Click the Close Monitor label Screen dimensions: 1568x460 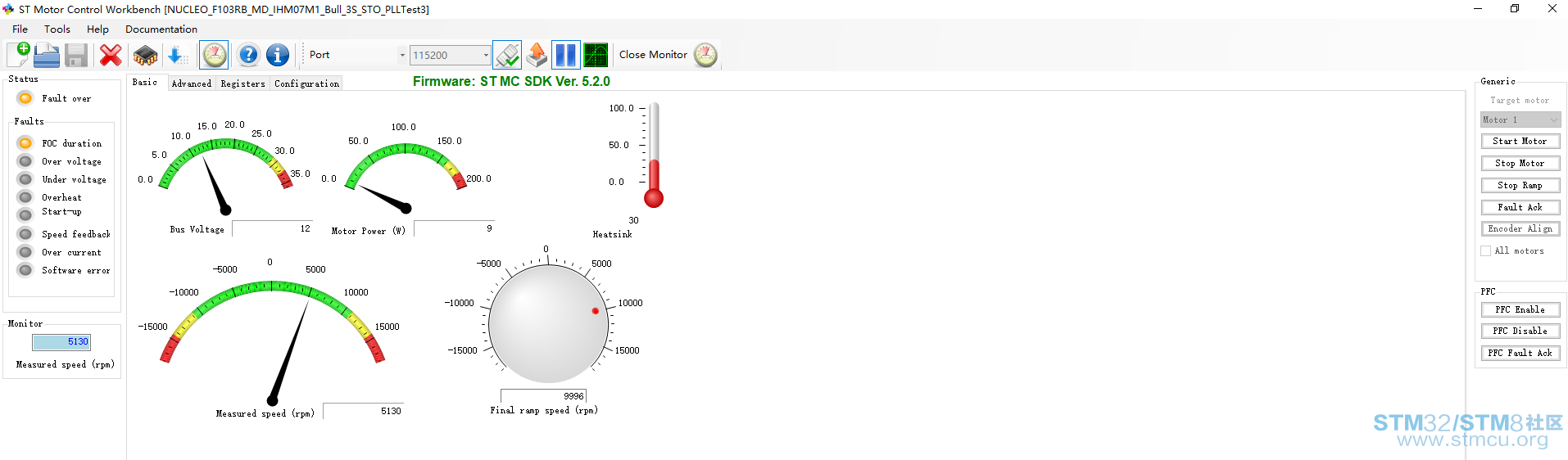[x=653, y=55]
